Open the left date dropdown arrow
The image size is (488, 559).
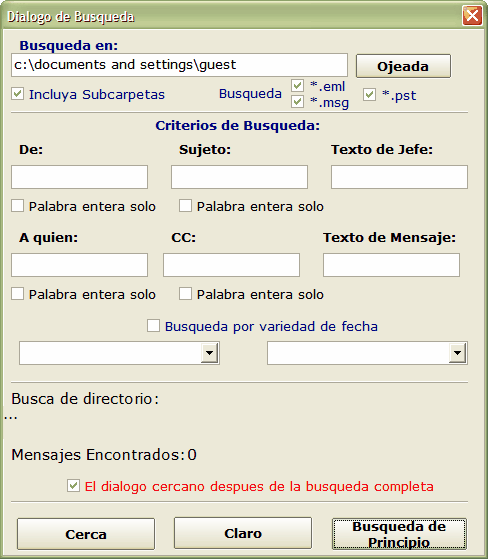click(210, 353)
